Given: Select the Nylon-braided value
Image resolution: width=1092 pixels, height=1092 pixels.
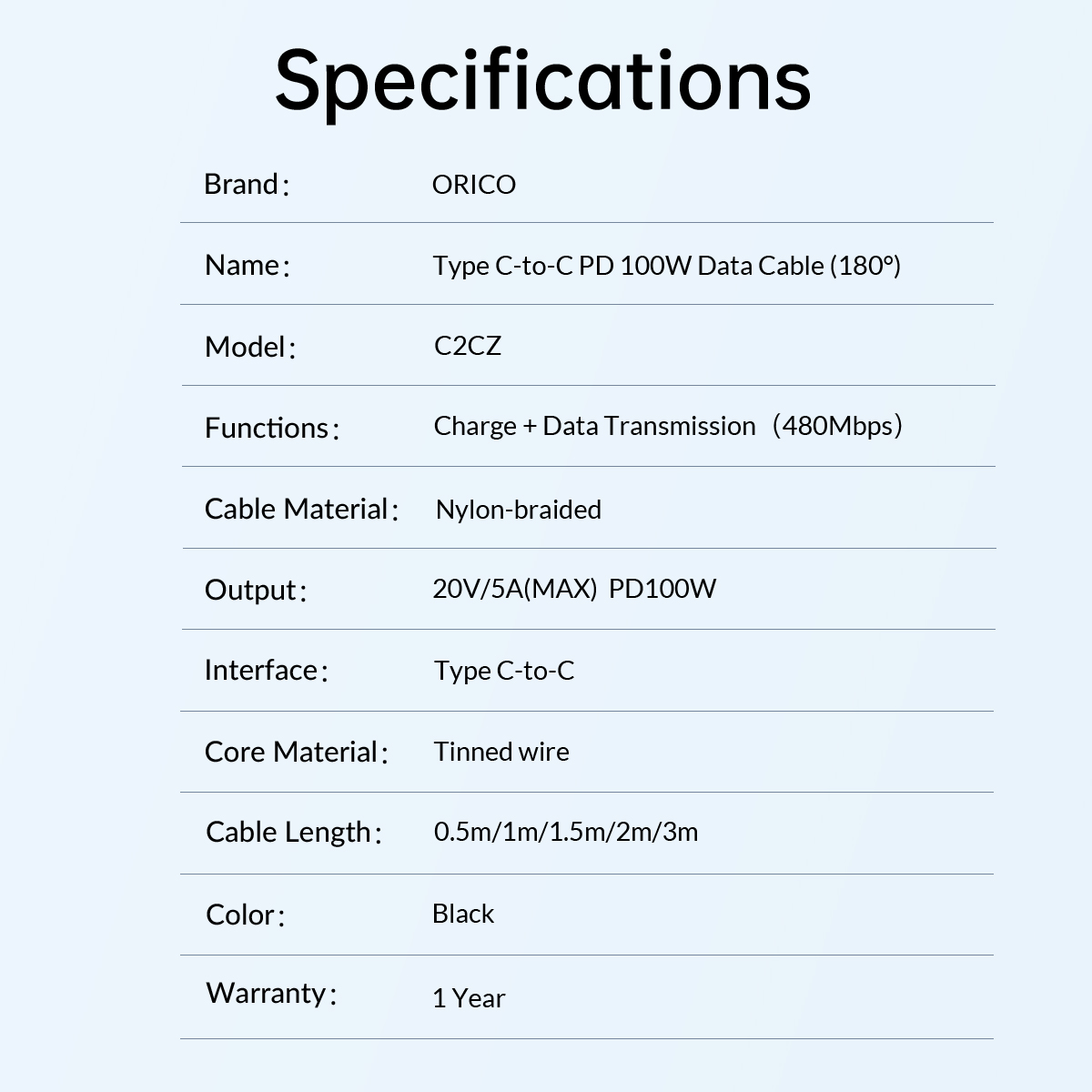Looking at the screenshot, I should (x=518, y=510).
